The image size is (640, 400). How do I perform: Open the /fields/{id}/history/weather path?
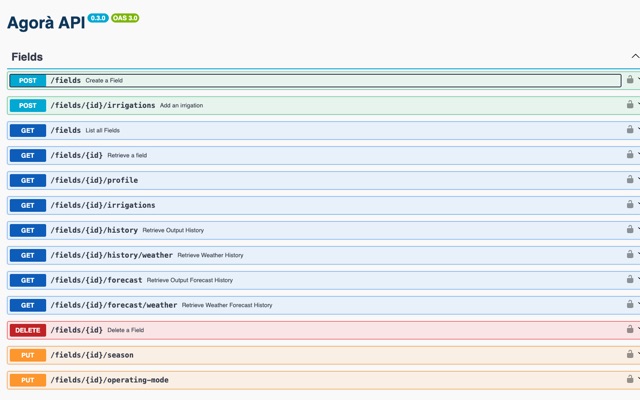(x=111, y=255)
